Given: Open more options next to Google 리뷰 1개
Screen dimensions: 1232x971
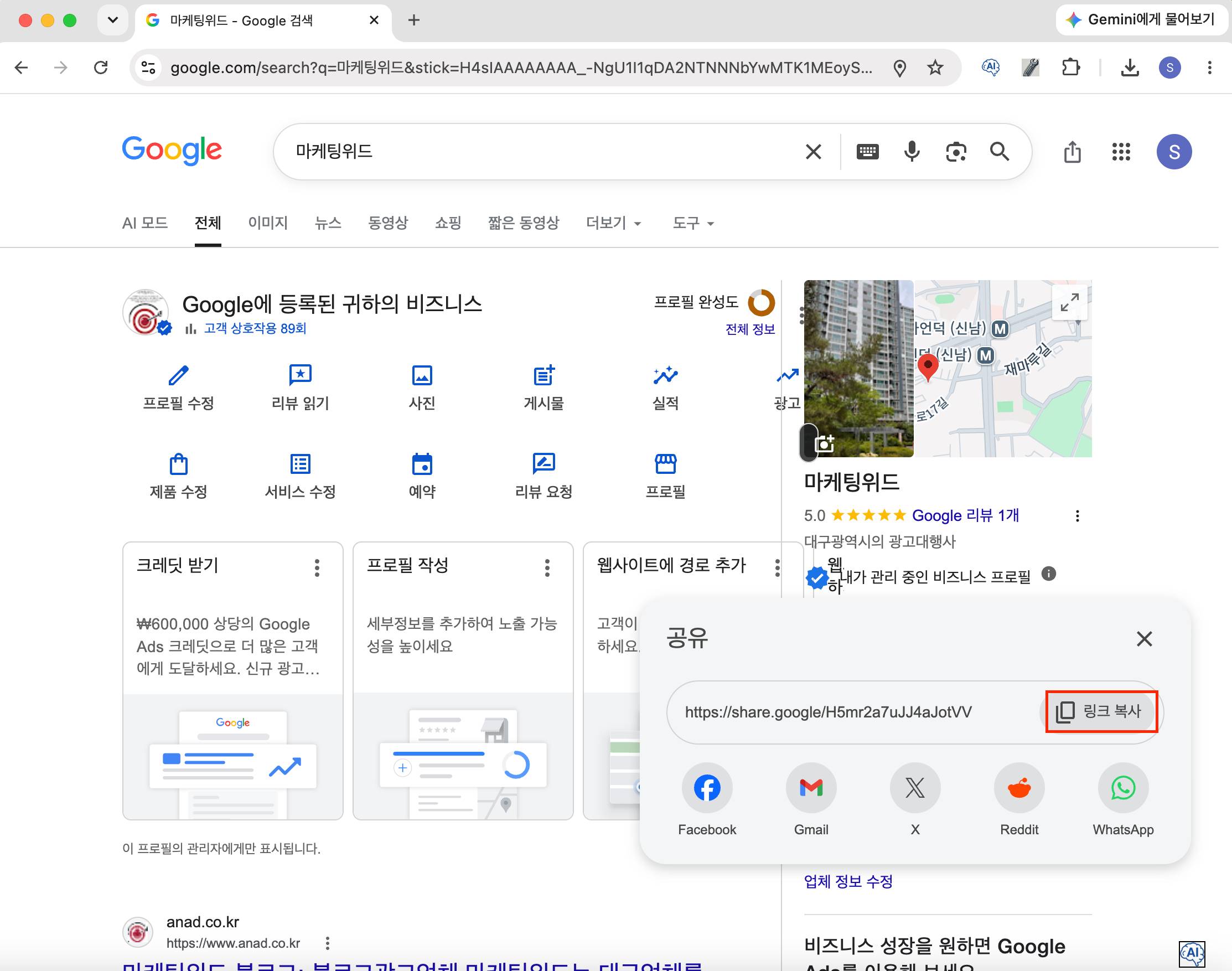Looking at the screenshot, I should click(1077, 515).
